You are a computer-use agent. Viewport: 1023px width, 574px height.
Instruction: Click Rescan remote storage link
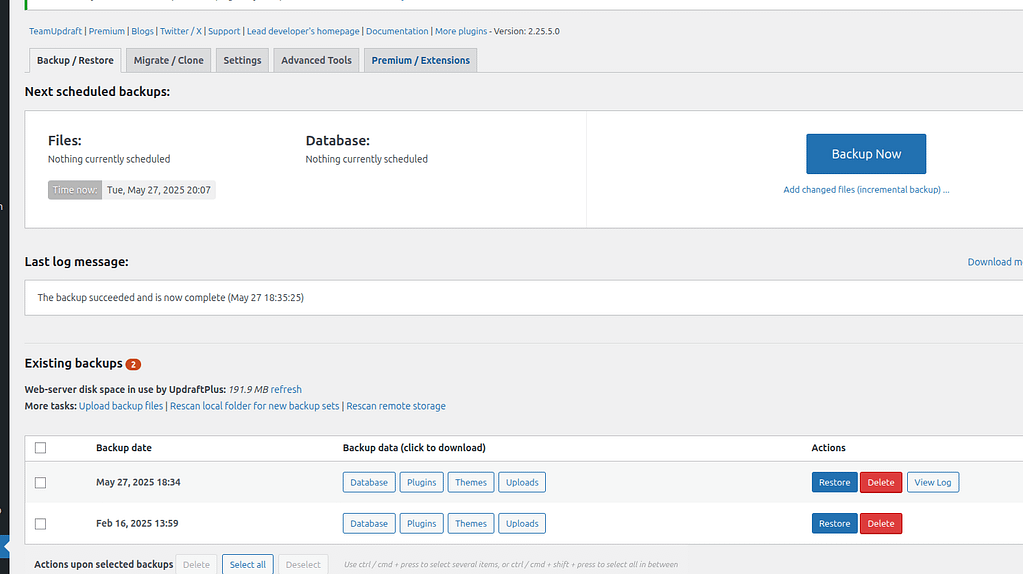coord(396,406)
